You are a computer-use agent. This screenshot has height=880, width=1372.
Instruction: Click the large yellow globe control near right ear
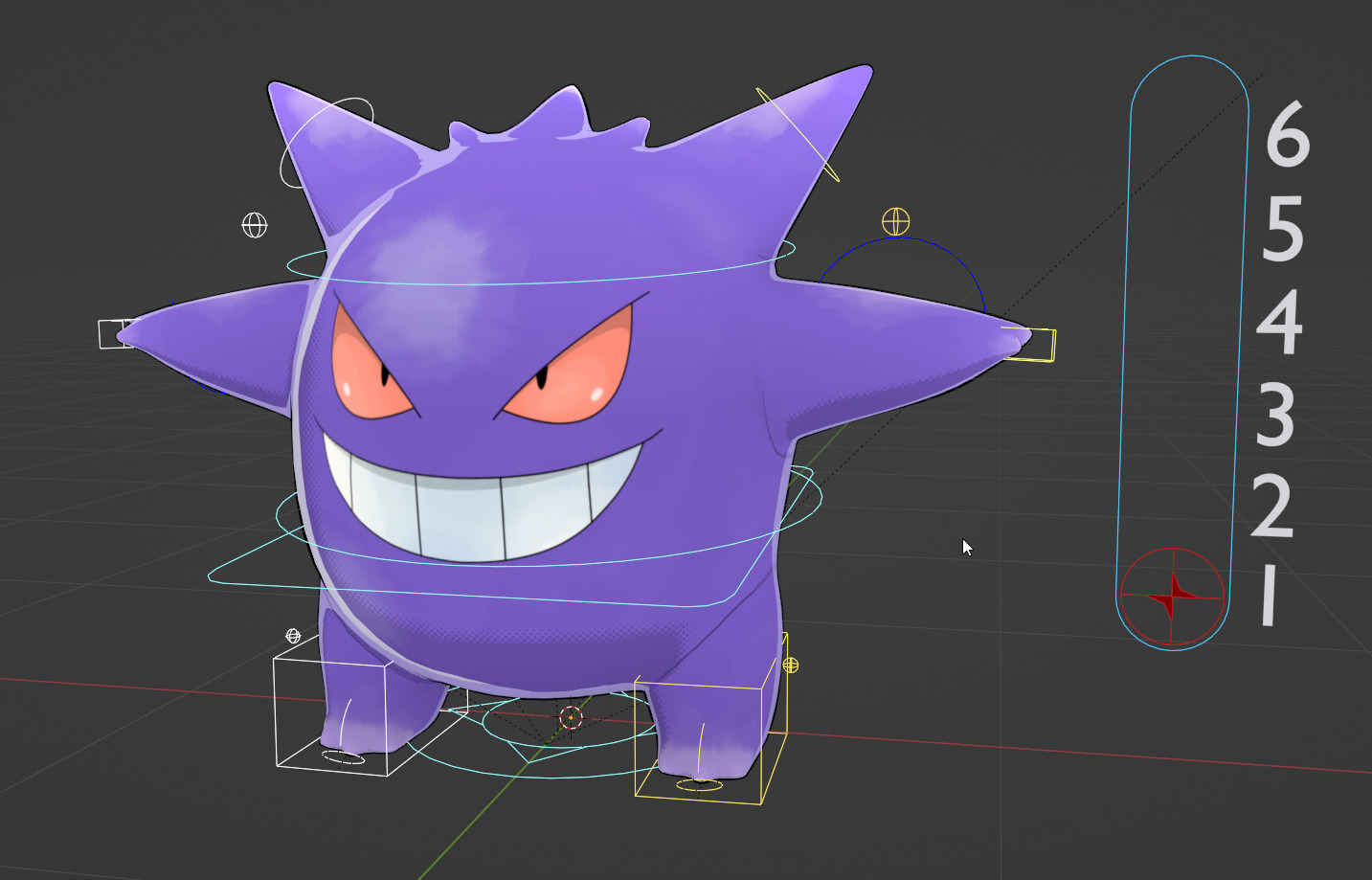coord(895,221)
